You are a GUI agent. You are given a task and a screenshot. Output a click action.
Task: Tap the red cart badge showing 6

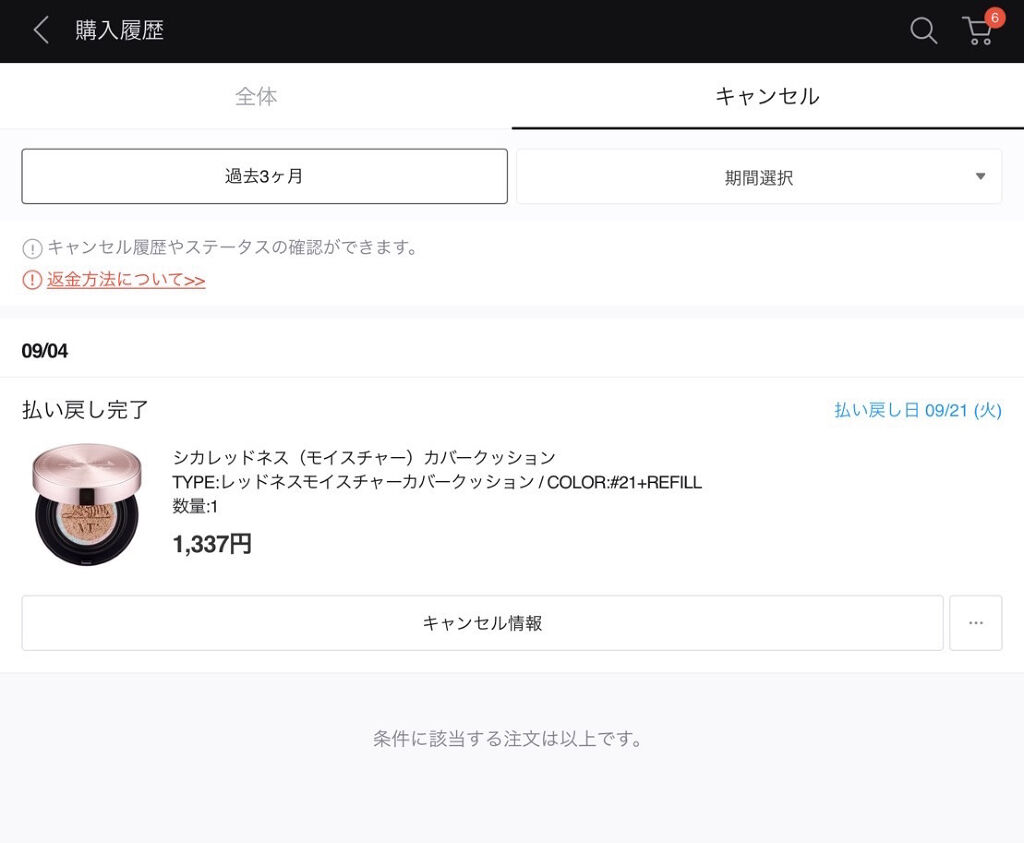(994, 17)
